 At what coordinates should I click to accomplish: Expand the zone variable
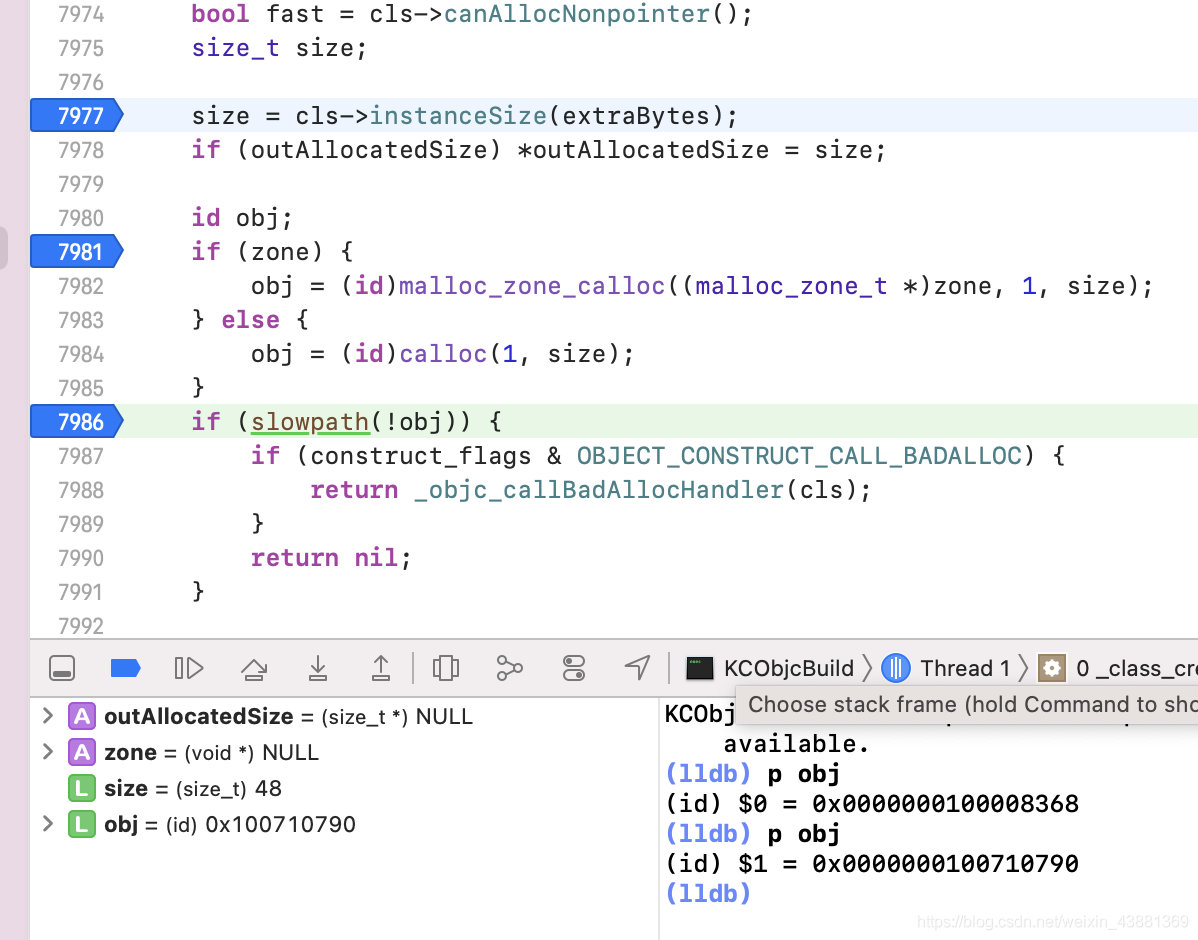pyautogui.click(x=48, y=752)
